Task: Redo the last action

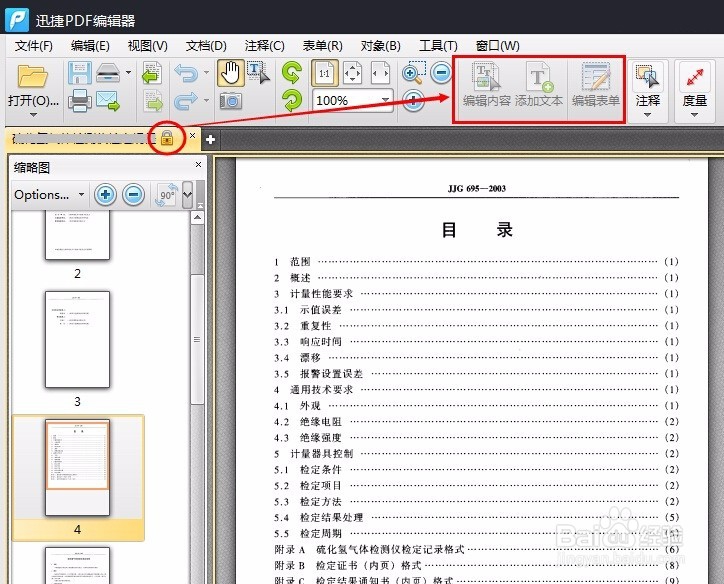Action: 186,101
